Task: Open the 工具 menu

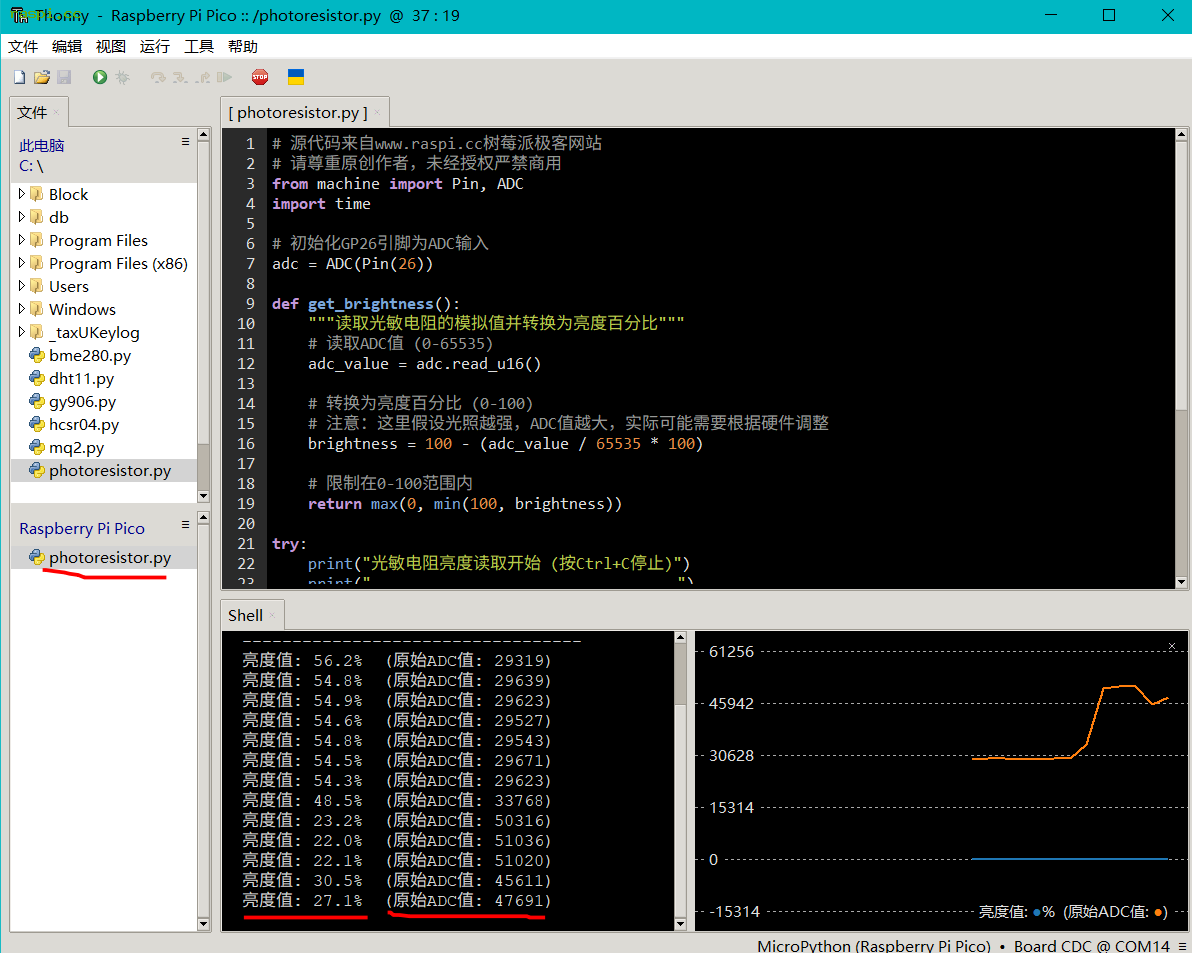Action: point(198,46)
